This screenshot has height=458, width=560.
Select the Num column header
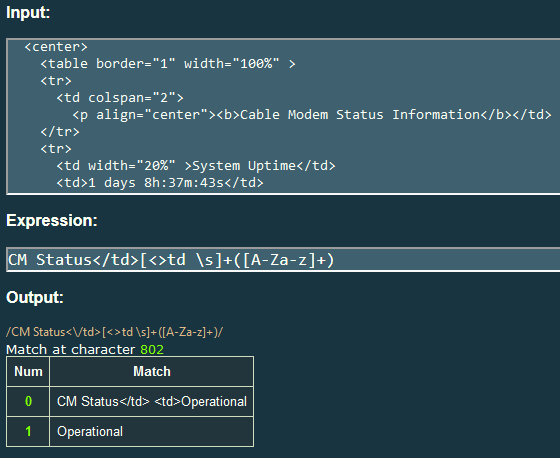click(x=28, y=372)
